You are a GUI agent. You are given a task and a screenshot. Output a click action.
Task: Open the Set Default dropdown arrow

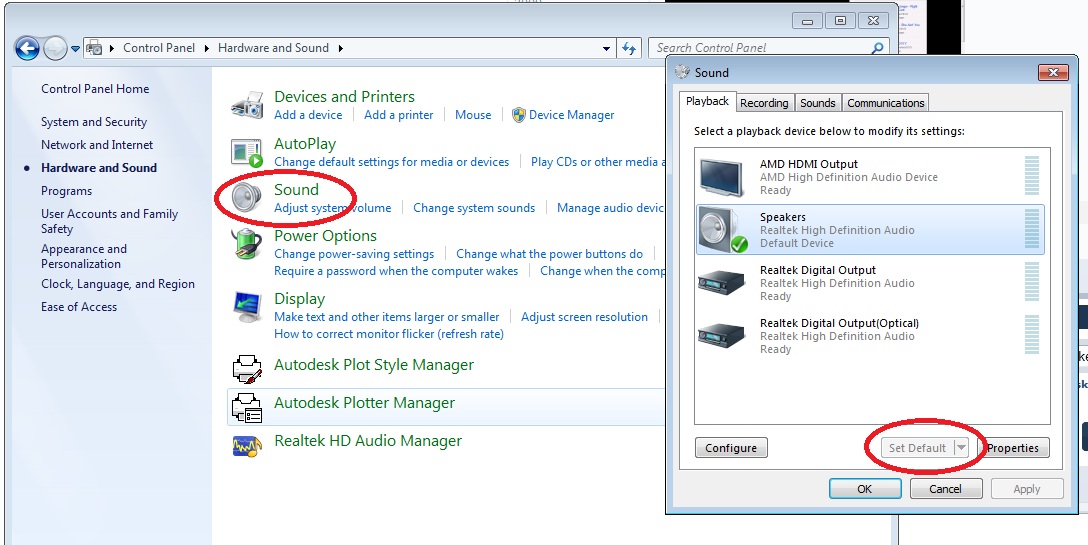961,448
